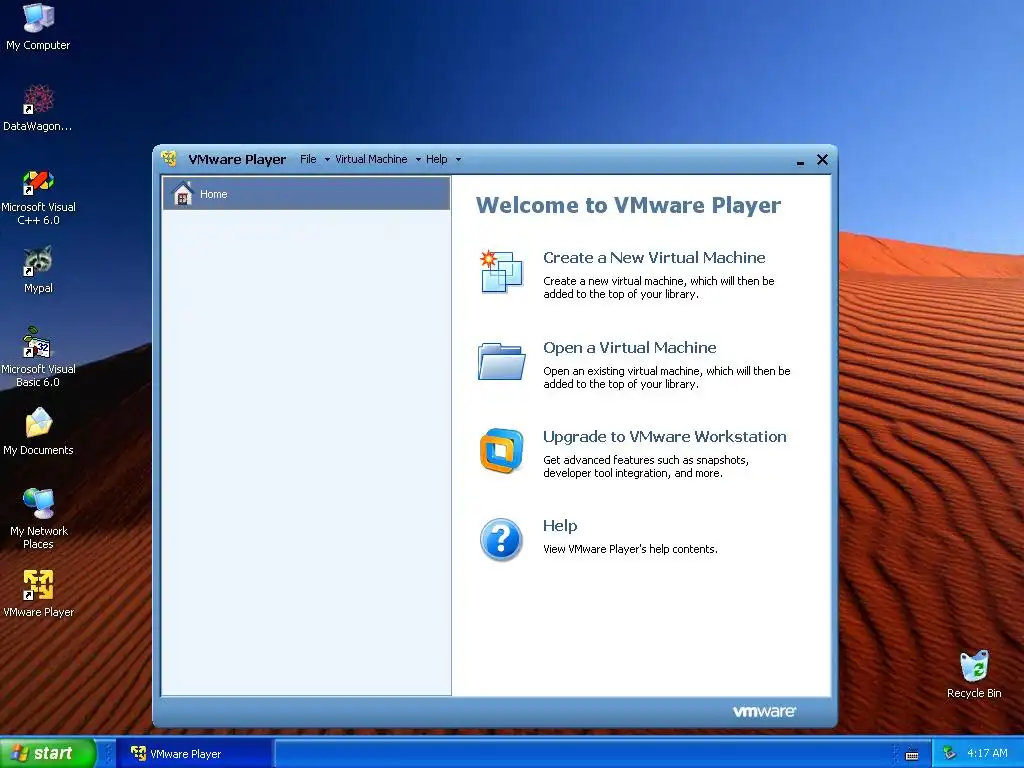Click the Home house icon in library
Screen dimensions: 1024x768
point(183,193)
